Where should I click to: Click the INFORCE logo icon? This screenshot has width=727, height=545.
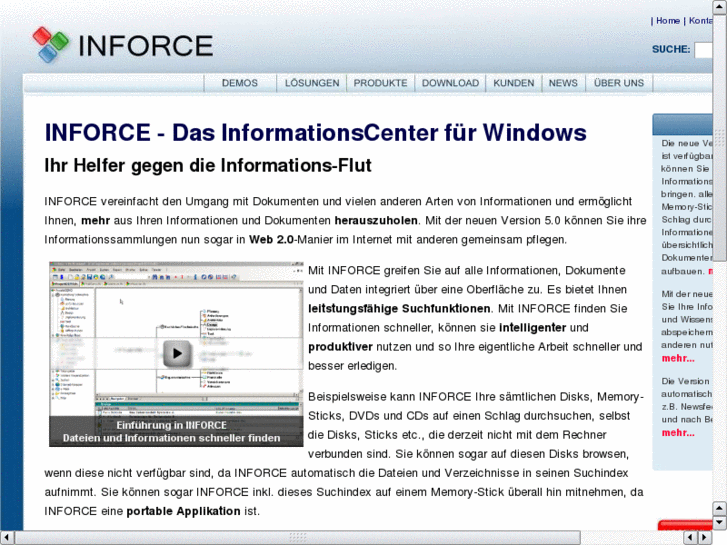point(50,44)
